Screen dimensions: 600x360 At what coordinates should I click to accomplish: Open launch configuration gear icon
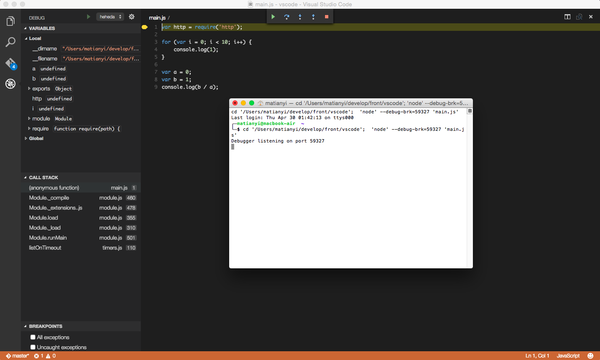(132, 17)
